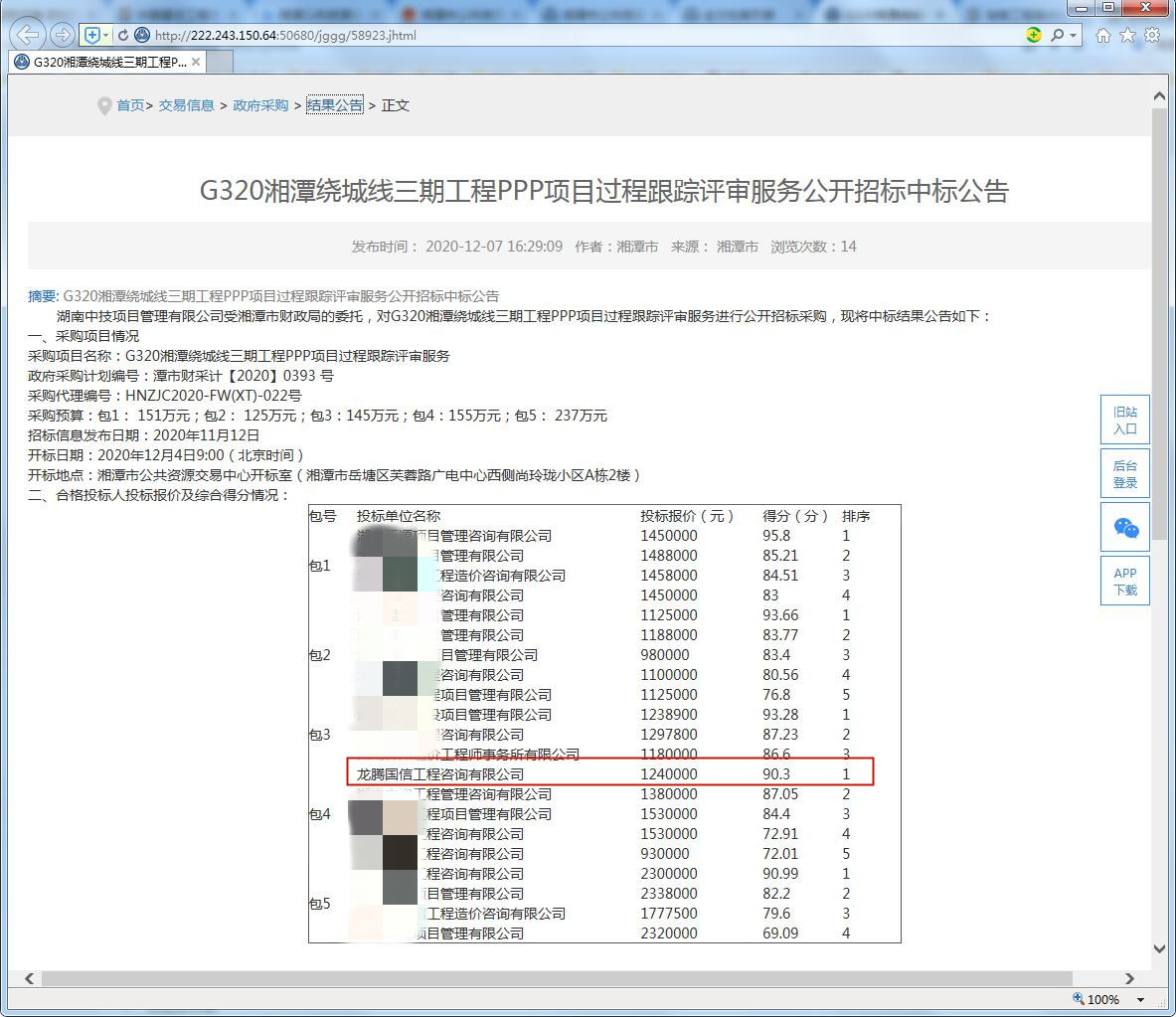Click the browser Back arrow button
This screenshot has height=1017, width=1176.
tap(28, 35)
